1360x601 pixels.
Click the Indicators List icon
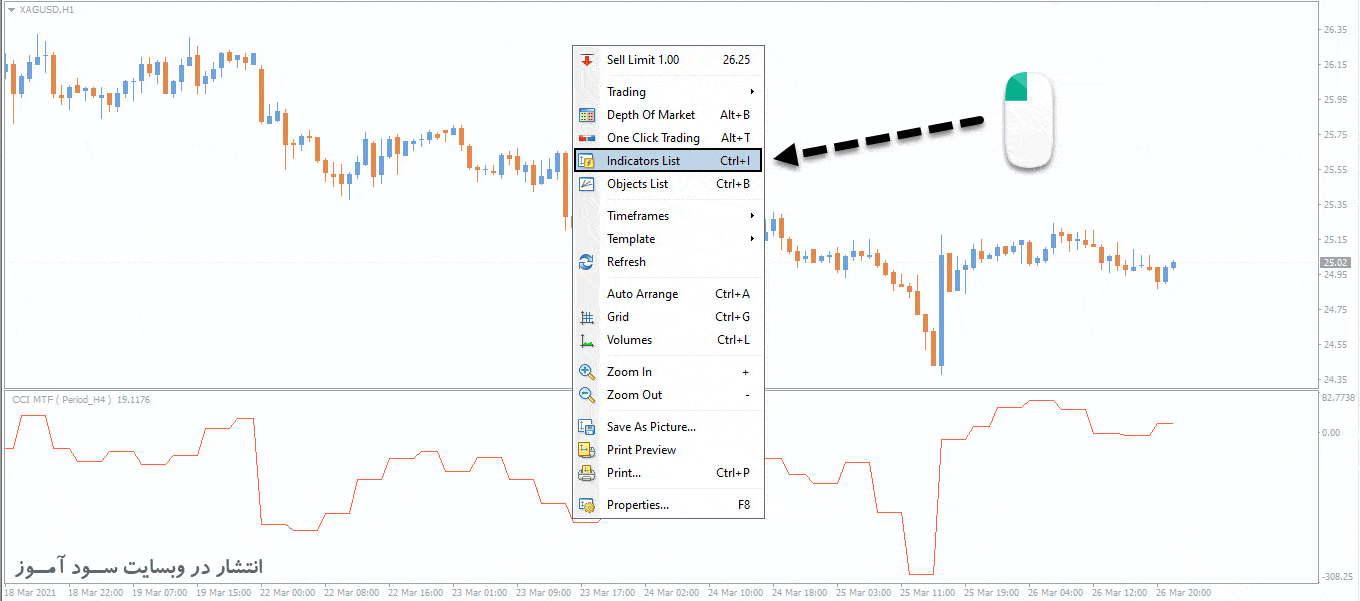[587, 161]
